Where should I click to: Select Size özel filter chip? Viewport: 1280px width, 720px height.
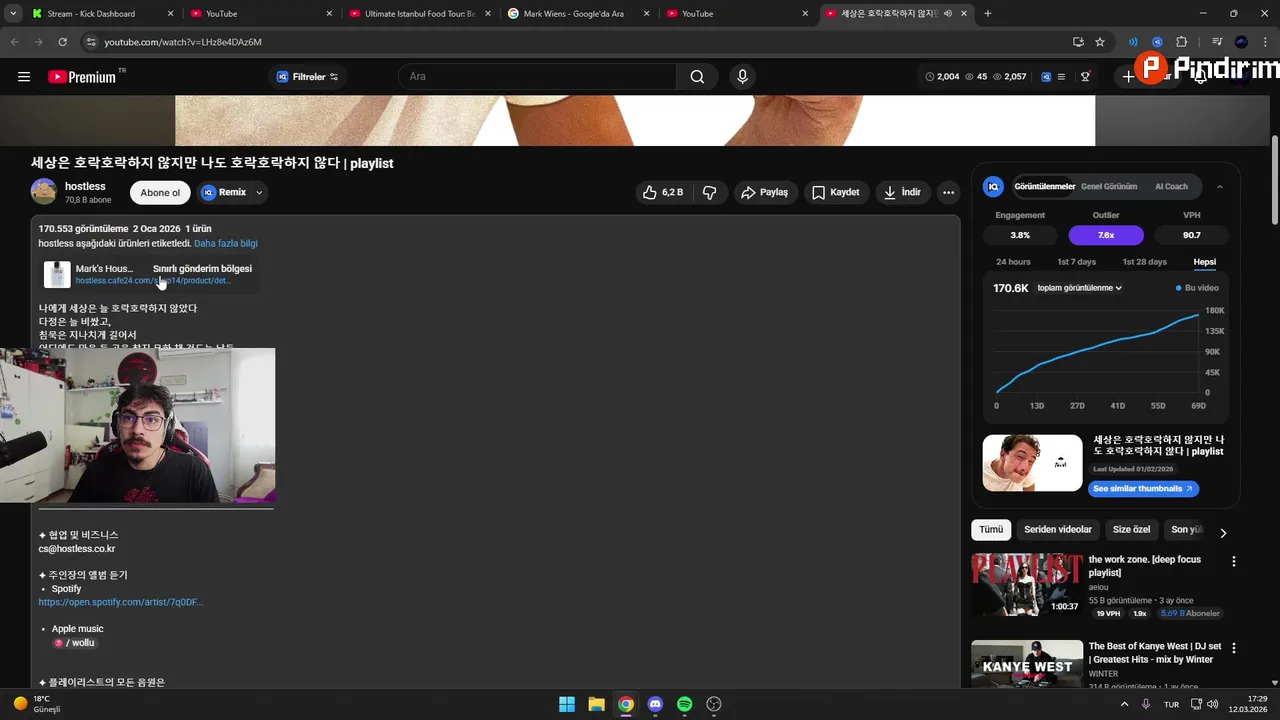pyautogui.click(x=1131, y=529)
